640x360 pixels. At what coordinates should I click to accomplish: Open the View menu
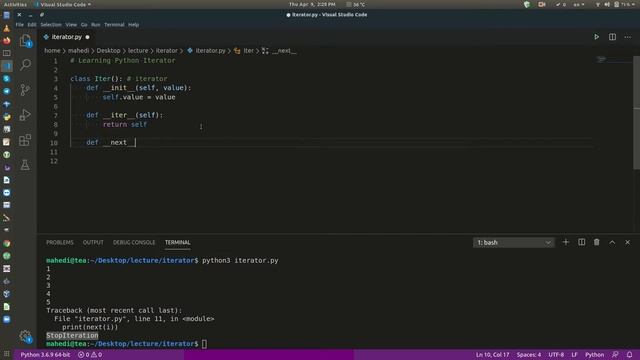tap(71, 24)
